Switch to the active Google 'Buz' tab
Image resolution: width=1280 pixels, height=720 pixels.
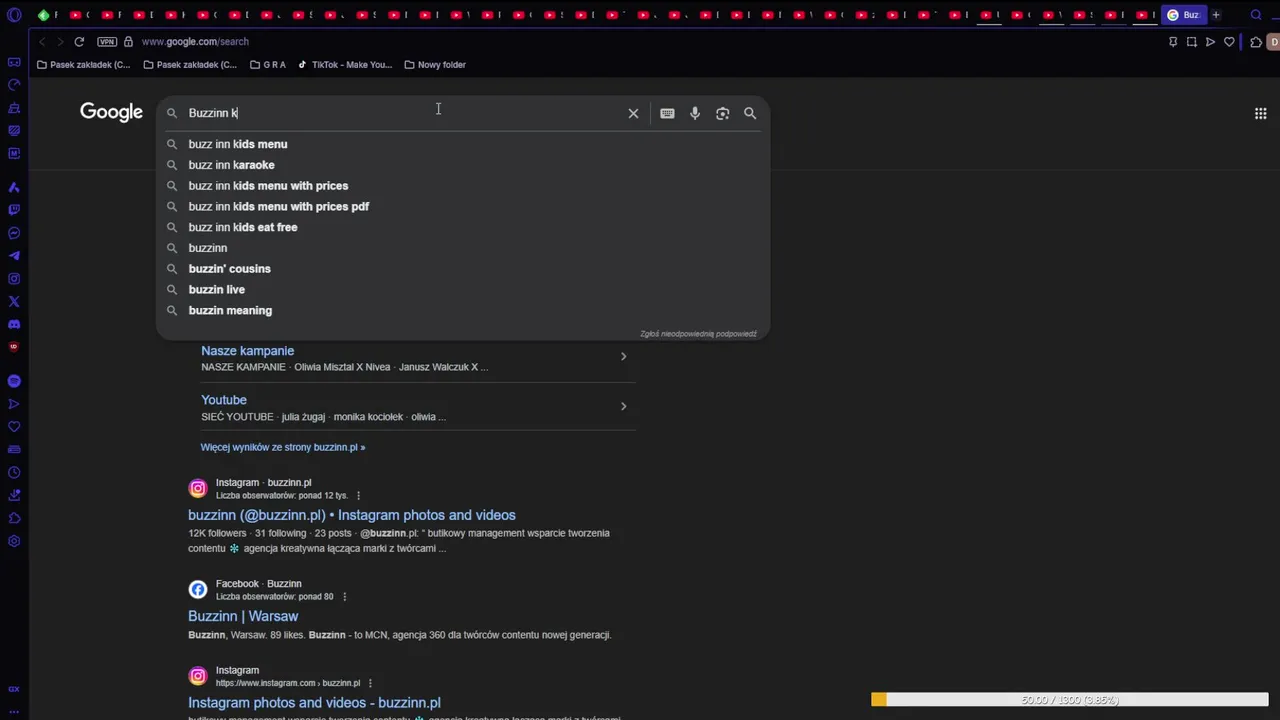click(x=1184, y=15)
